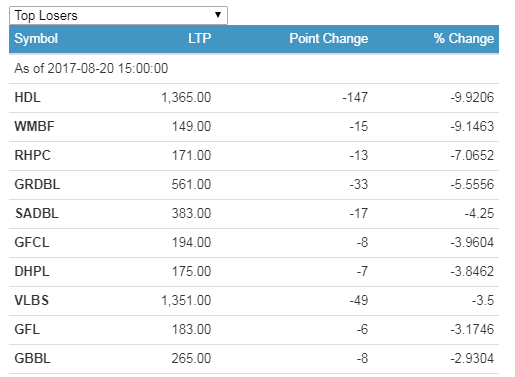Select the RHPC symbol row

(x=254, y=156)
